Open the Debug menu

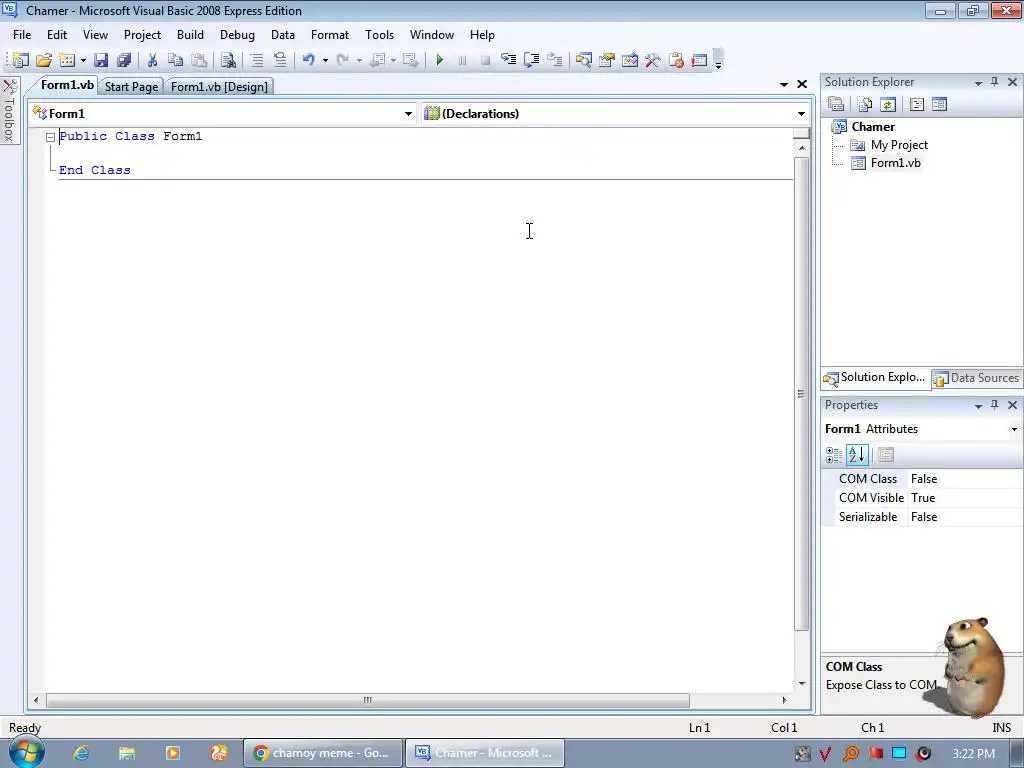click(x=237, y=35)
